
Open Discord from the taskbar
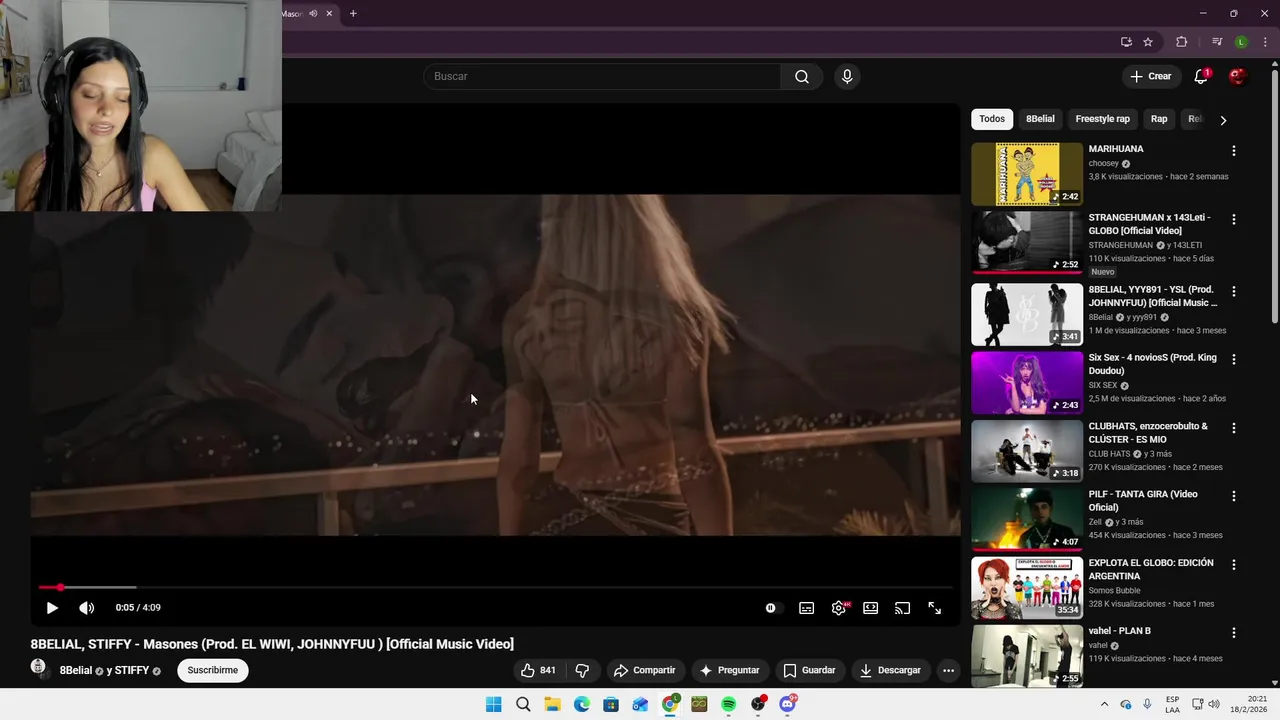788,704
